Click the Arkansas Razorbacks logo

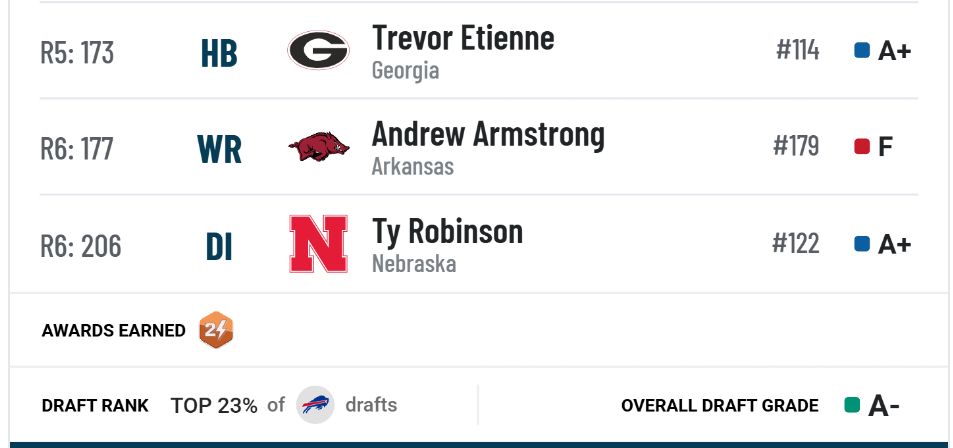click(x=318, y=146)
